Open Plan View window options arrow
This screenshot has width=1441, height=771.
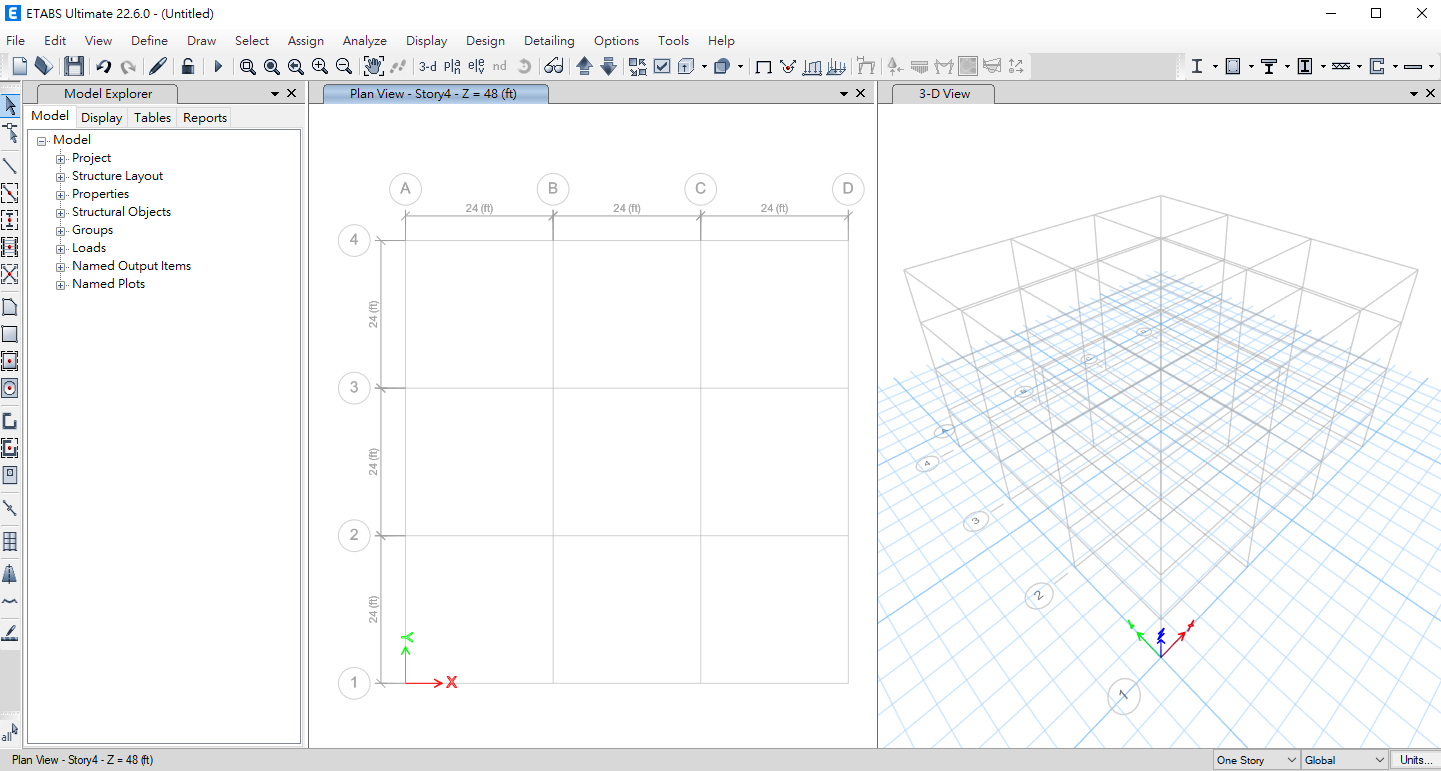(x=844, y=93)
